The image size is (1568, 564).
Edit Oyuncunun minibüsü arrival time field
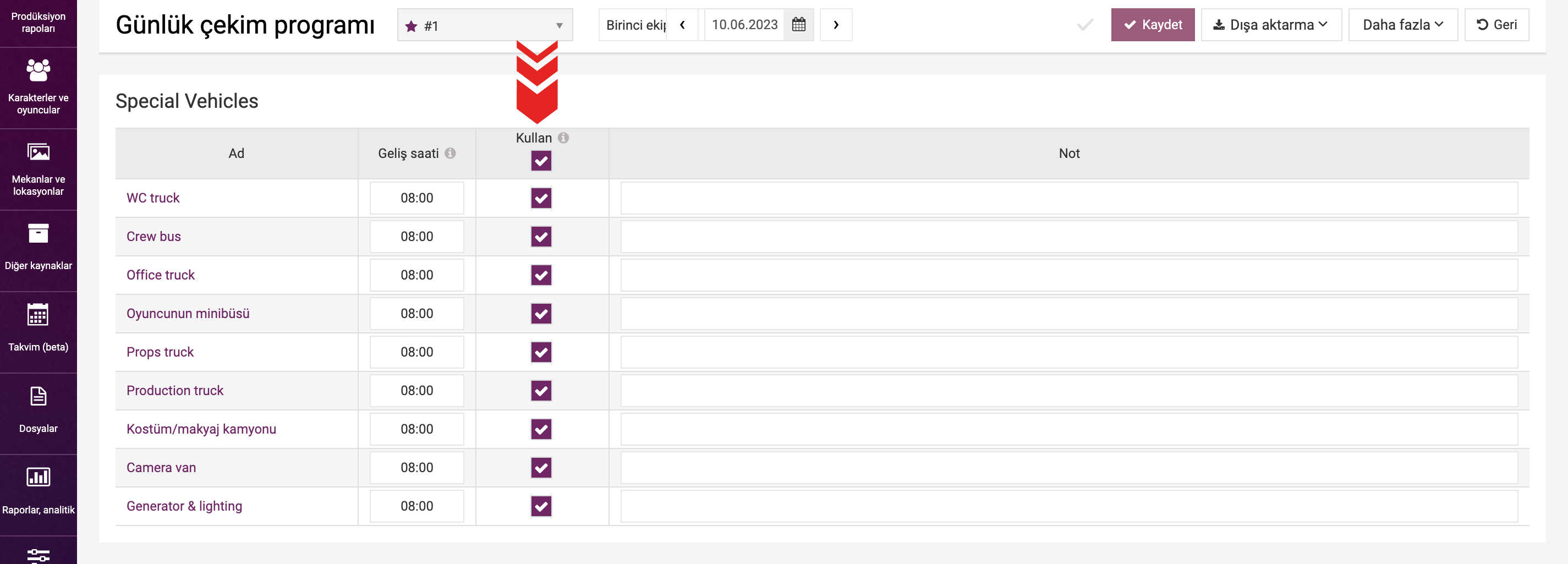click(x=417, y=314)
